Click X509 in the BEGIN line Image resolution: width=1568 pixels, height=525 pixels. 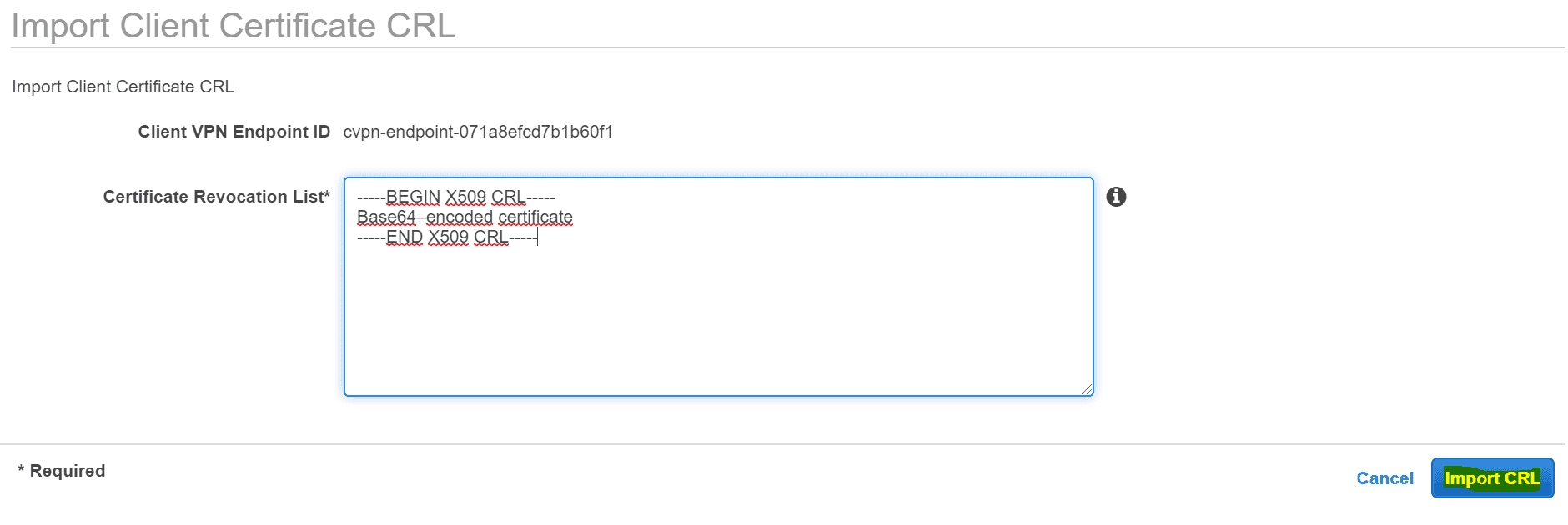click(465, 197)
